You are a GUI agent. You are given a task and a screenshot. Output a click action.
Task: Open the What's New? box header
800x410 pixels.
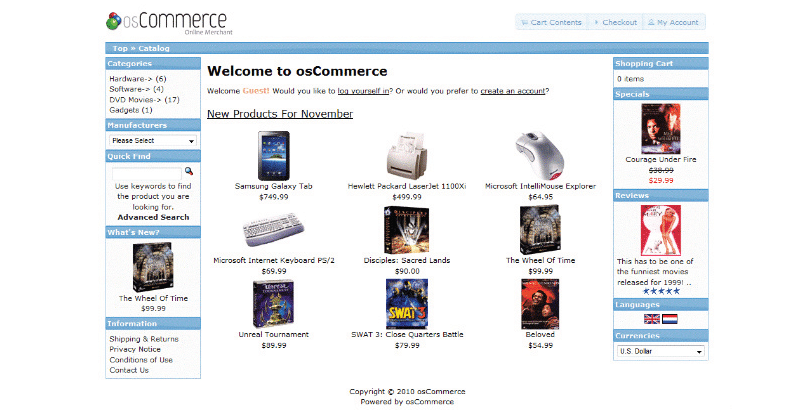click(153, 233)
